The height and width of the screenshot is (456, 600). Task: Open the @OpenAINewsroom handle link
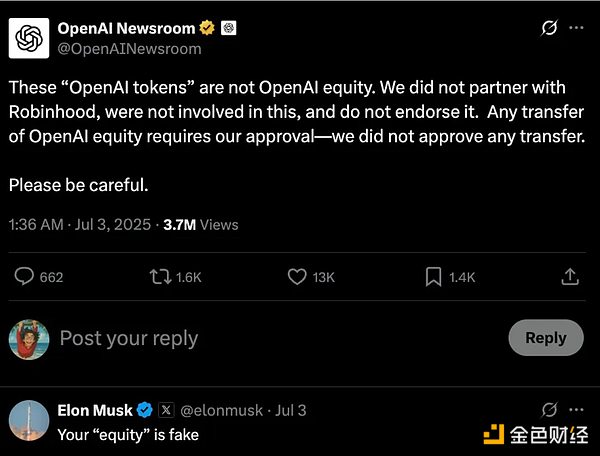(x=129, y=48)
